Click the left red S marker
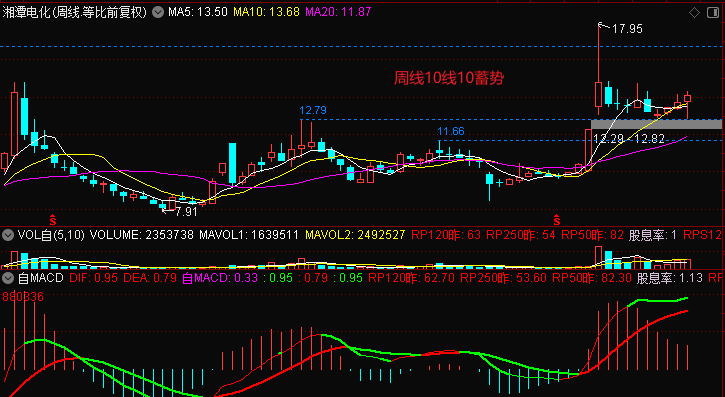The width and height of the screenshot is (725, 397). tap(53, 219)
